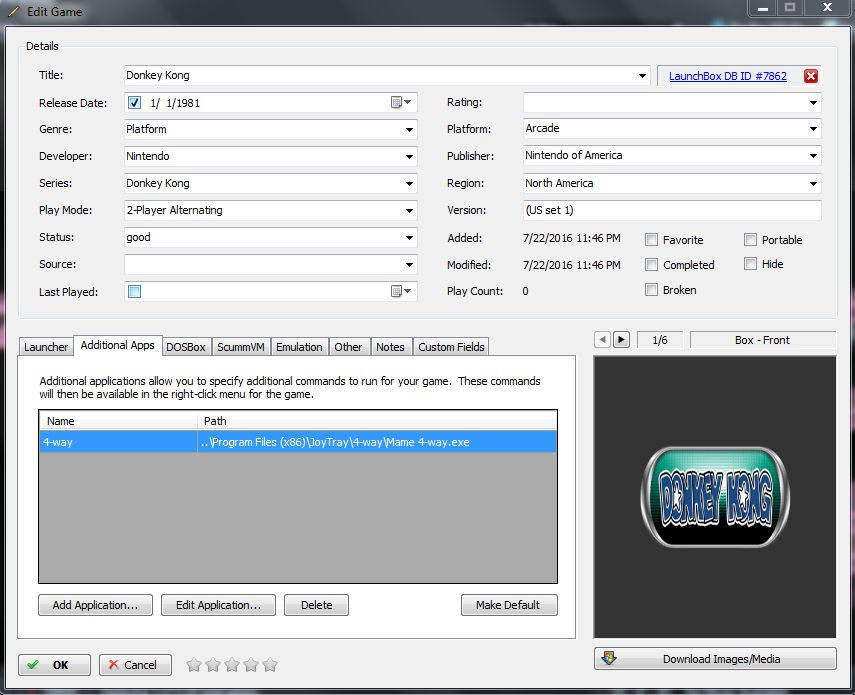Expand the Developer dropdown list

tap(409, 156)
